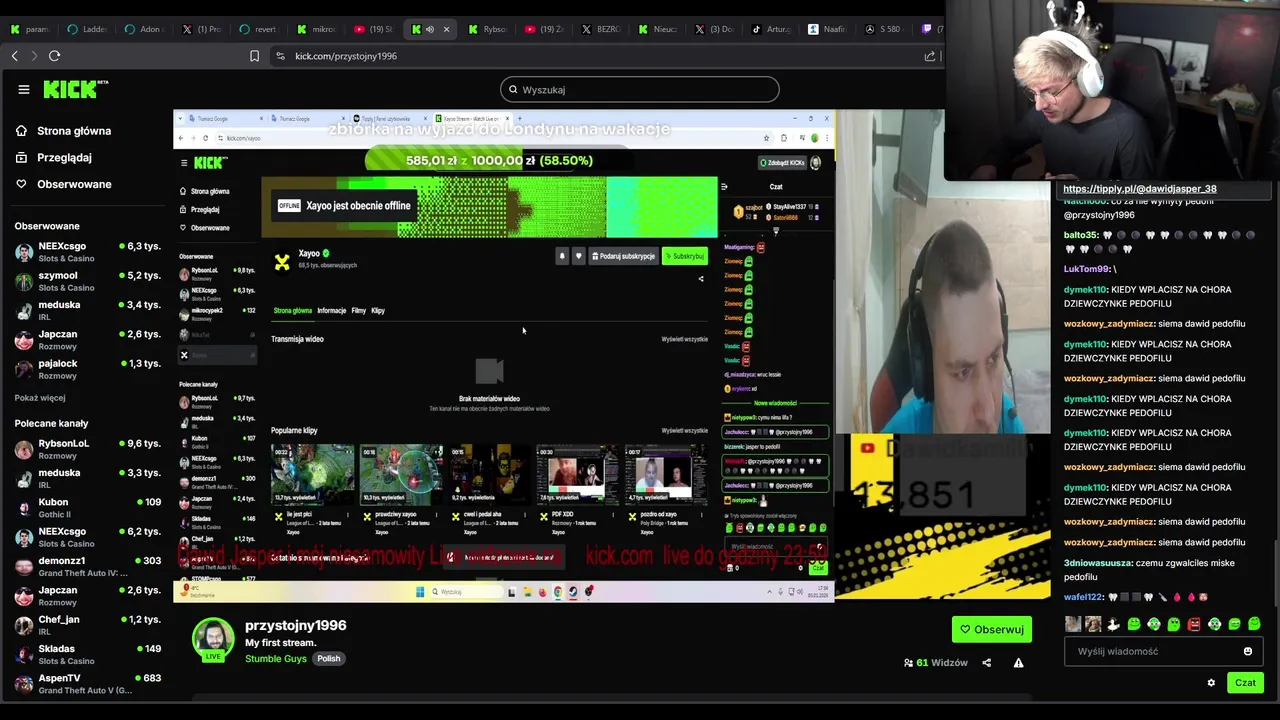
Task: Open AspenTV channel
Action: click(x=87, y=684)
